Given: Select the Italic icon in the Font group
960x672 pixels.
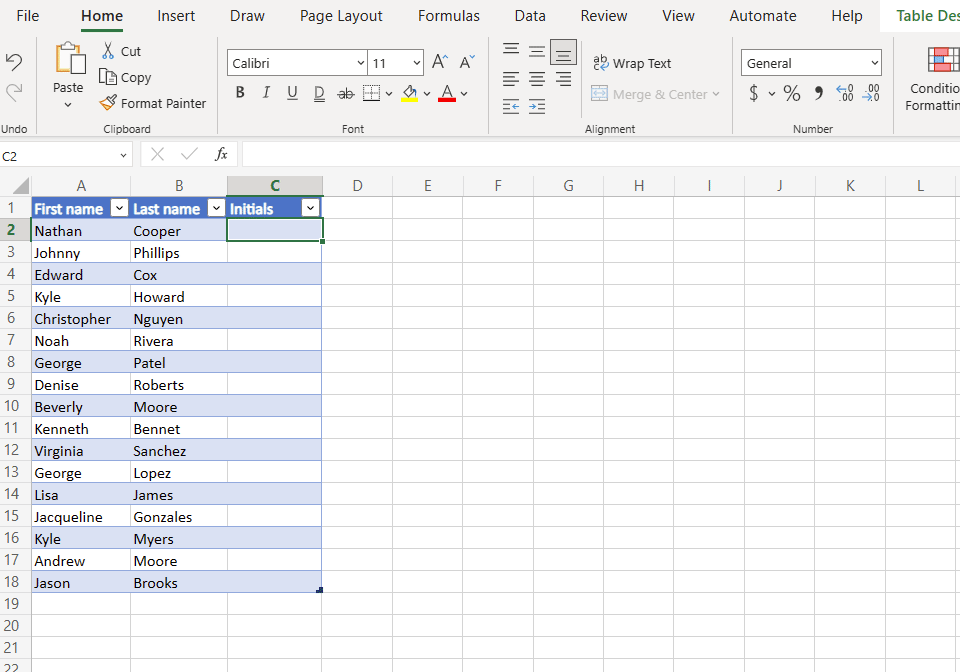Looking at the screenshot, I should 266,92.
